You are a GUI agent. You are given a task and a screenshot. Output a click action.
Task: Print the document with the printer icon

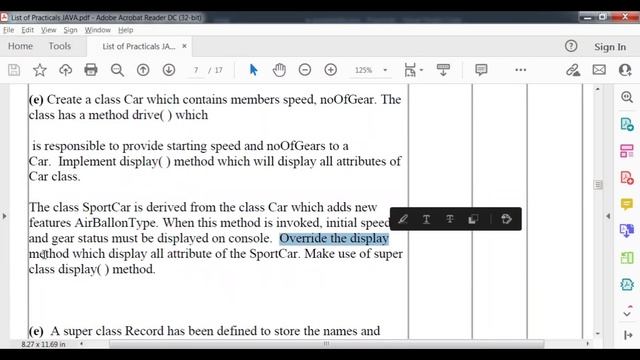click(91, 70)
